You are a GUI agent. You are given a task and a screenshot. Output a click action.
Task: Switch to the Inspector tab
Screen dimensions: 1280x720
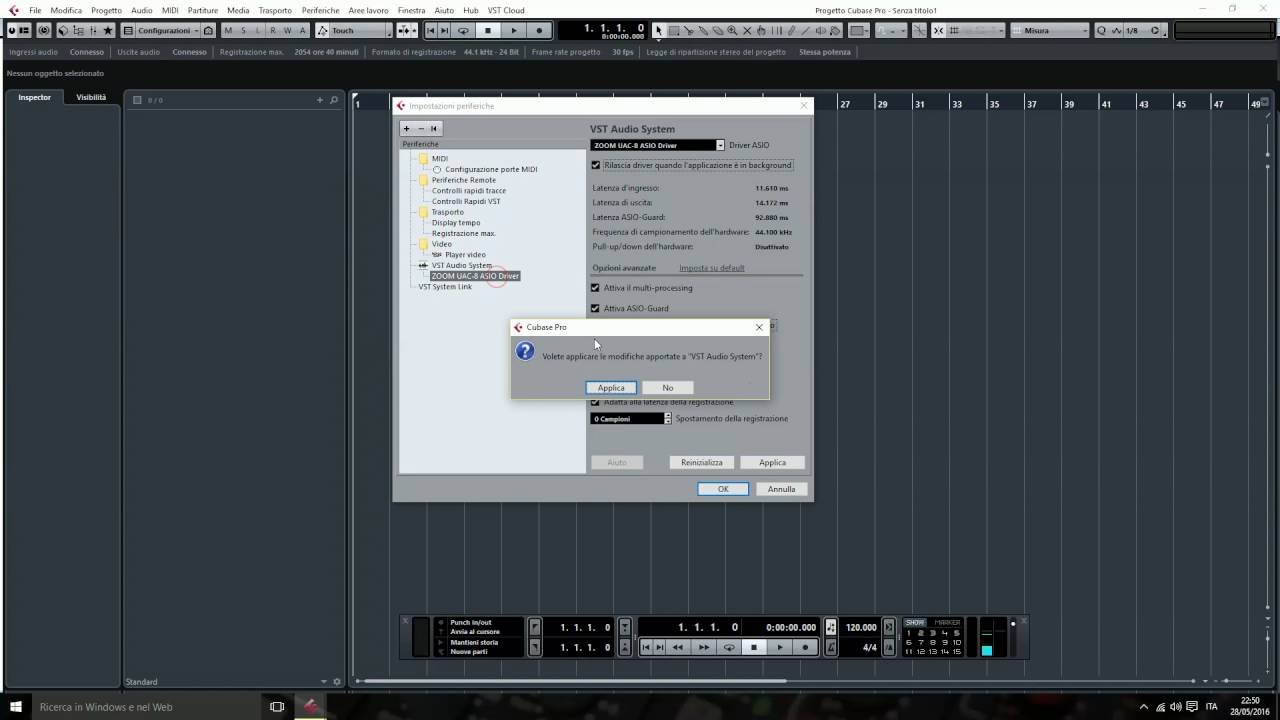point(34,97)
